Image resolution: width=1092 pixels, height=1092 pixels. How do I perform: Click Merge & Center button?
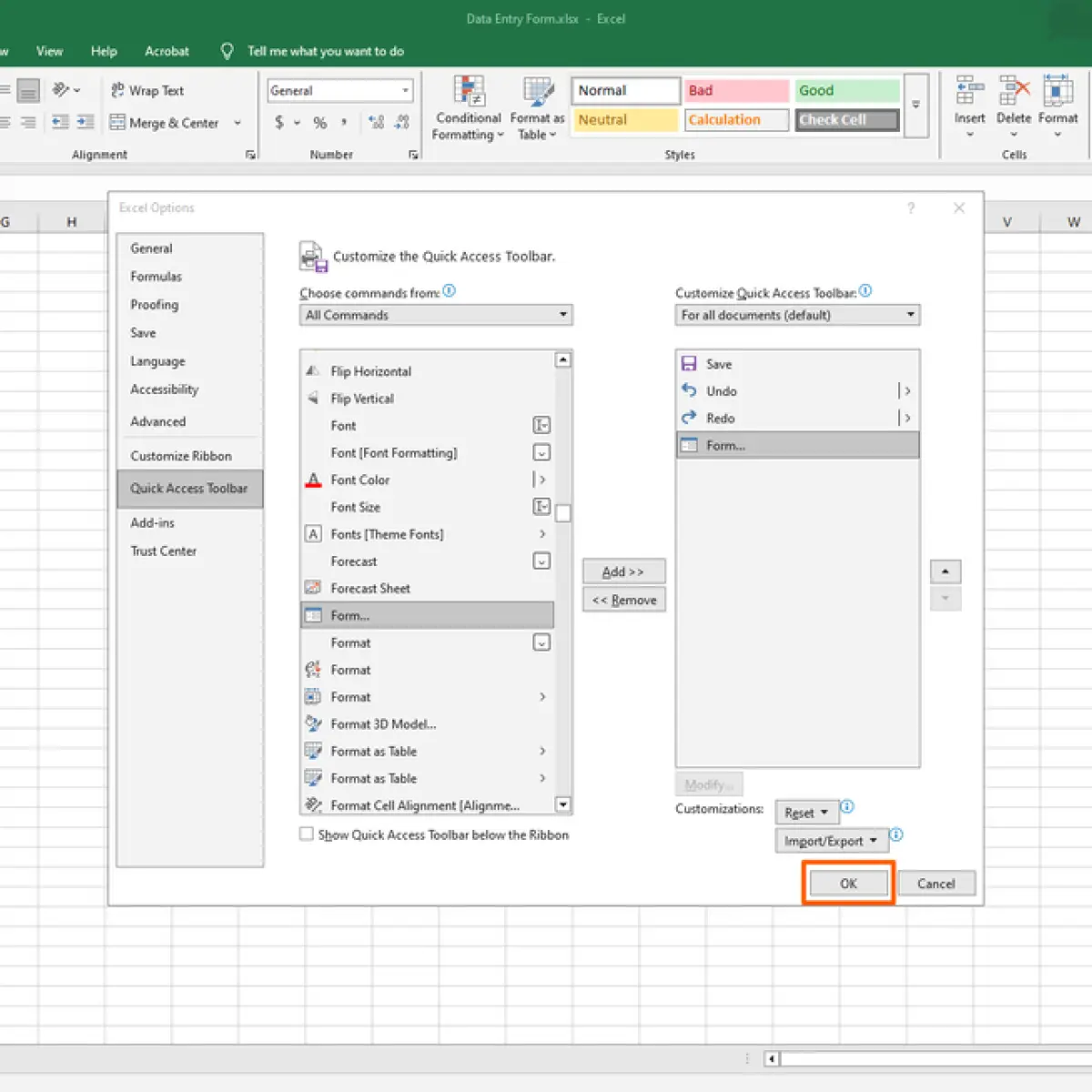(x=165, y=123)
